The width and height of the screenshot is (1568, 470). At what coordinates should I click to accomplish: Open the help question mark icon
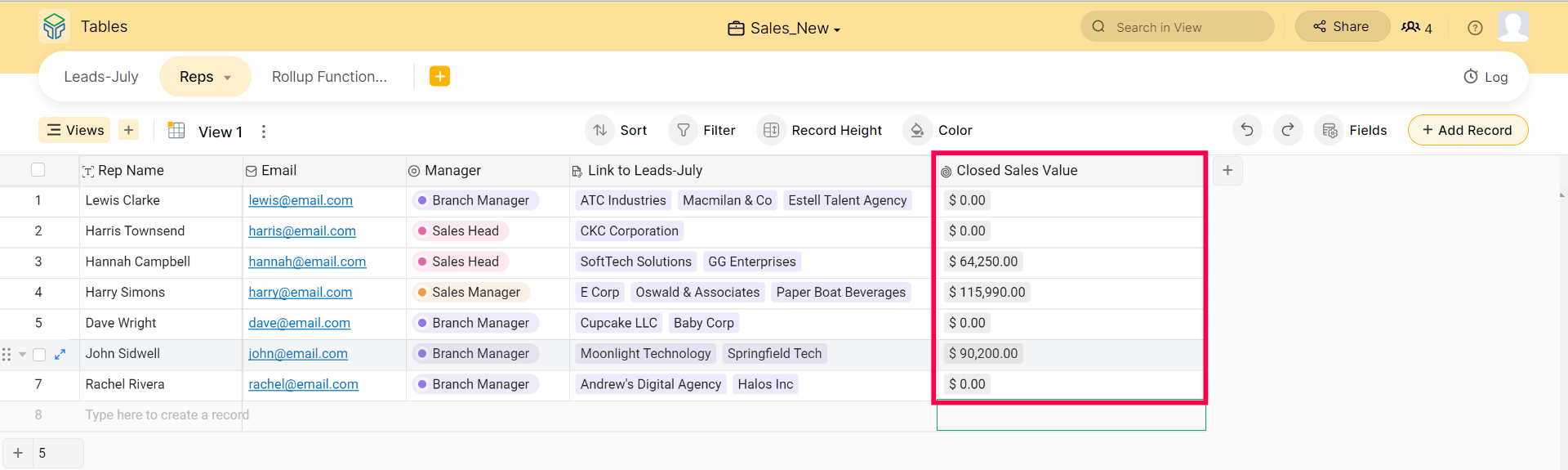pos(1475,28)
